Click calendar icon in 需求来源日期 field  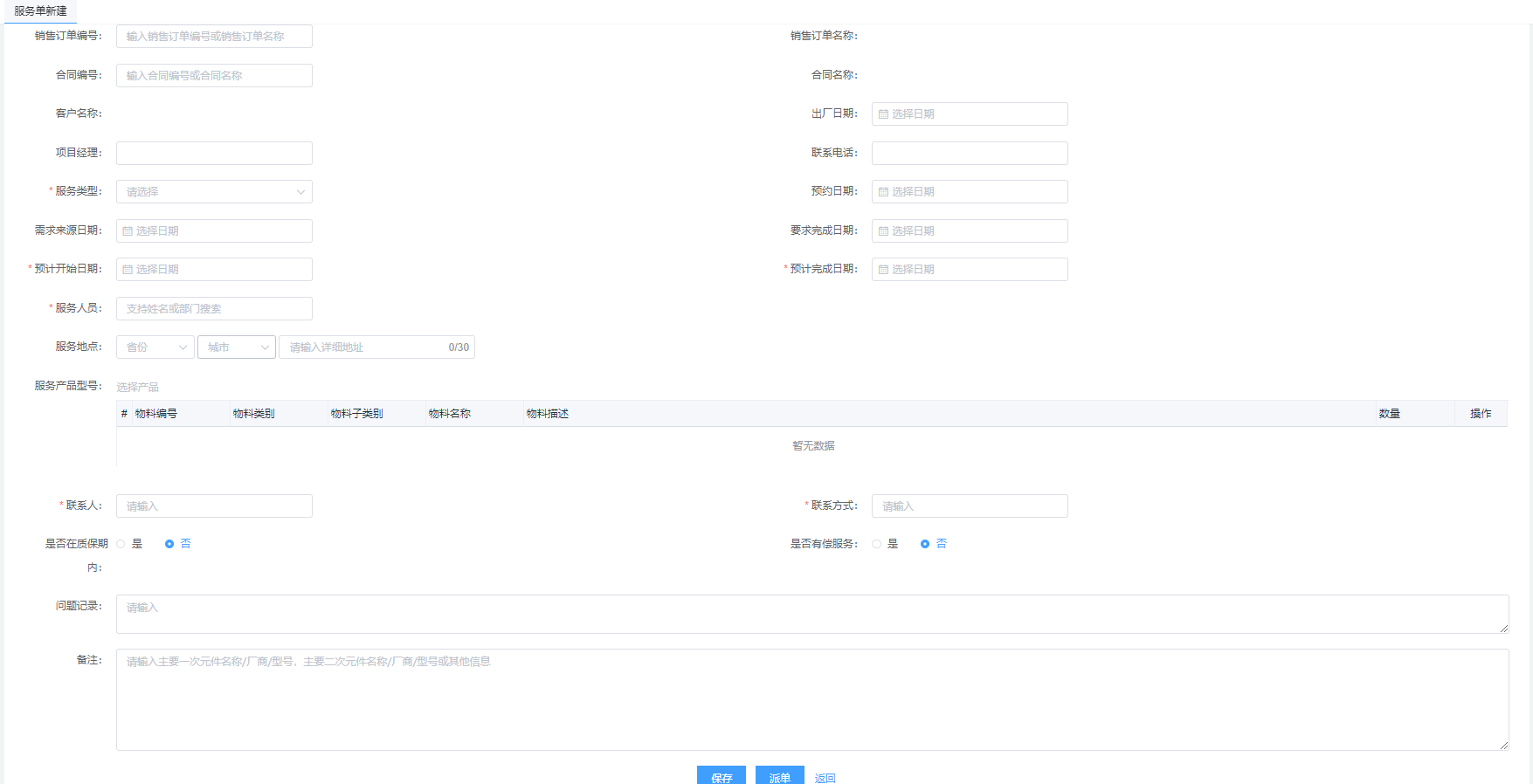[128, 231]
